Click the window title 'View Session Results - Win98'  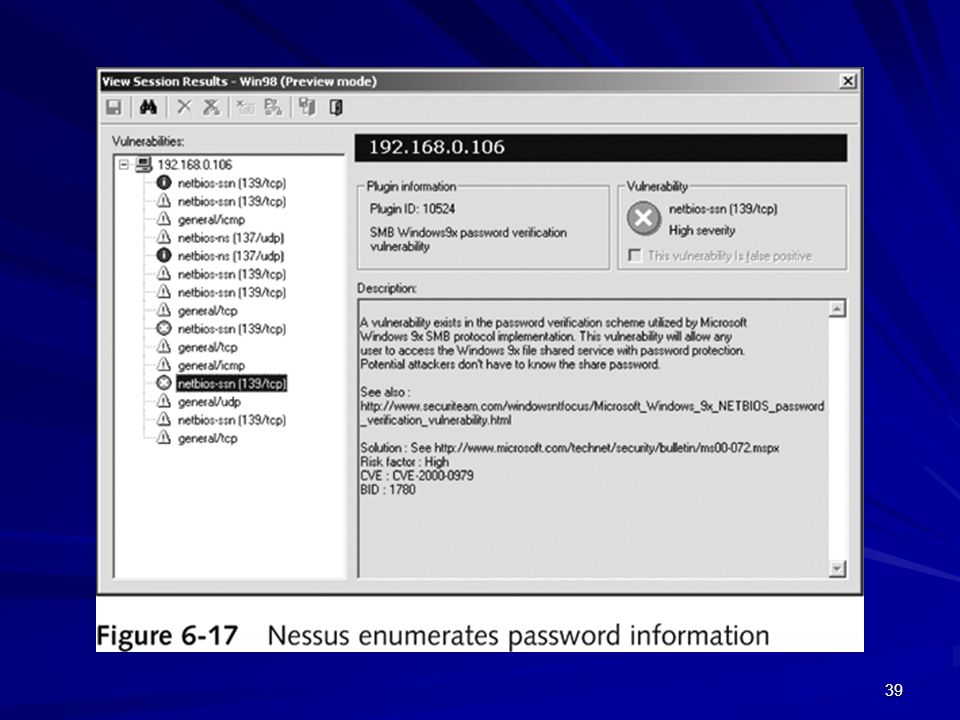pos(239,81)
